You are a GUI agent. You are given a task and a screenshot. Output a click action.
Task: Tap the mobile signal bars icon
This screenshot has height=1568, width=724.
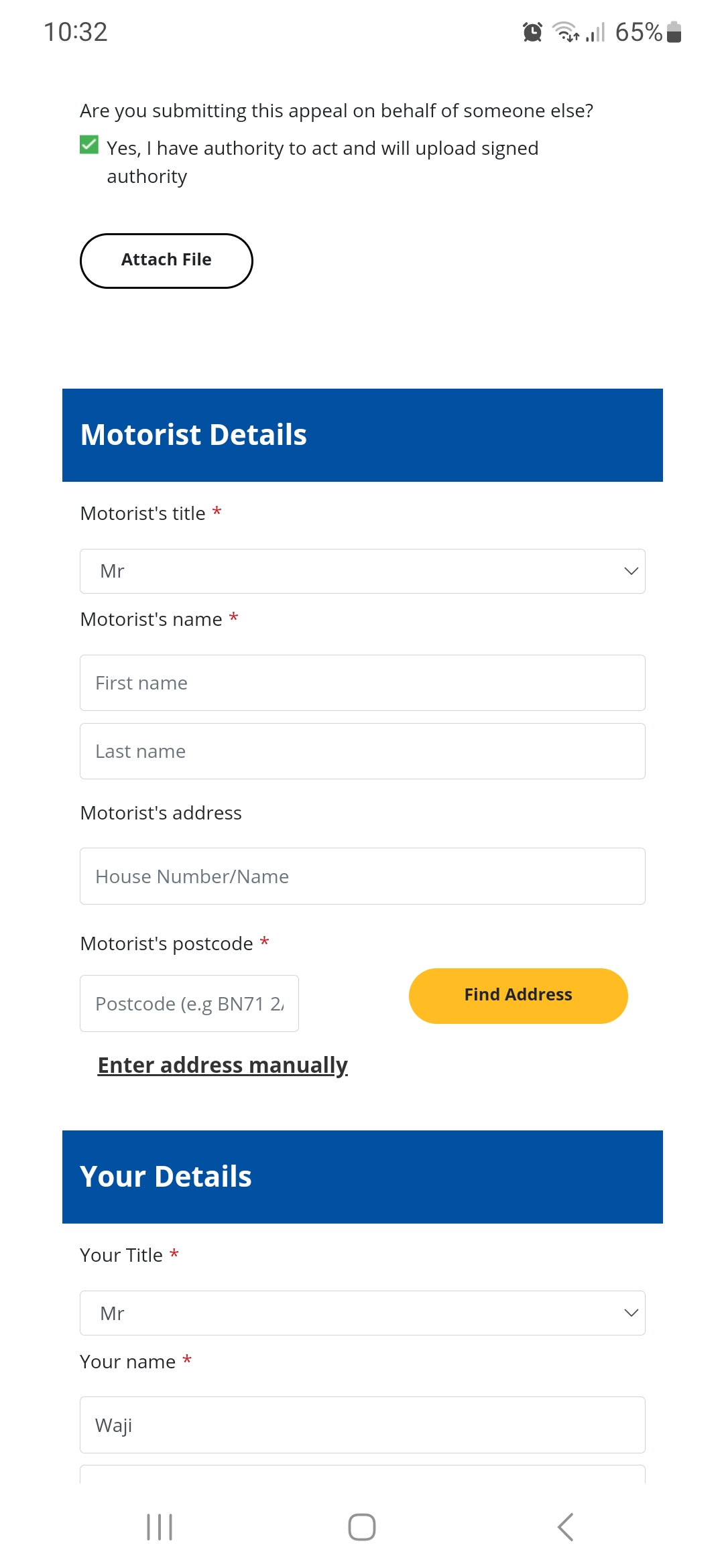(x=595, y=31)
